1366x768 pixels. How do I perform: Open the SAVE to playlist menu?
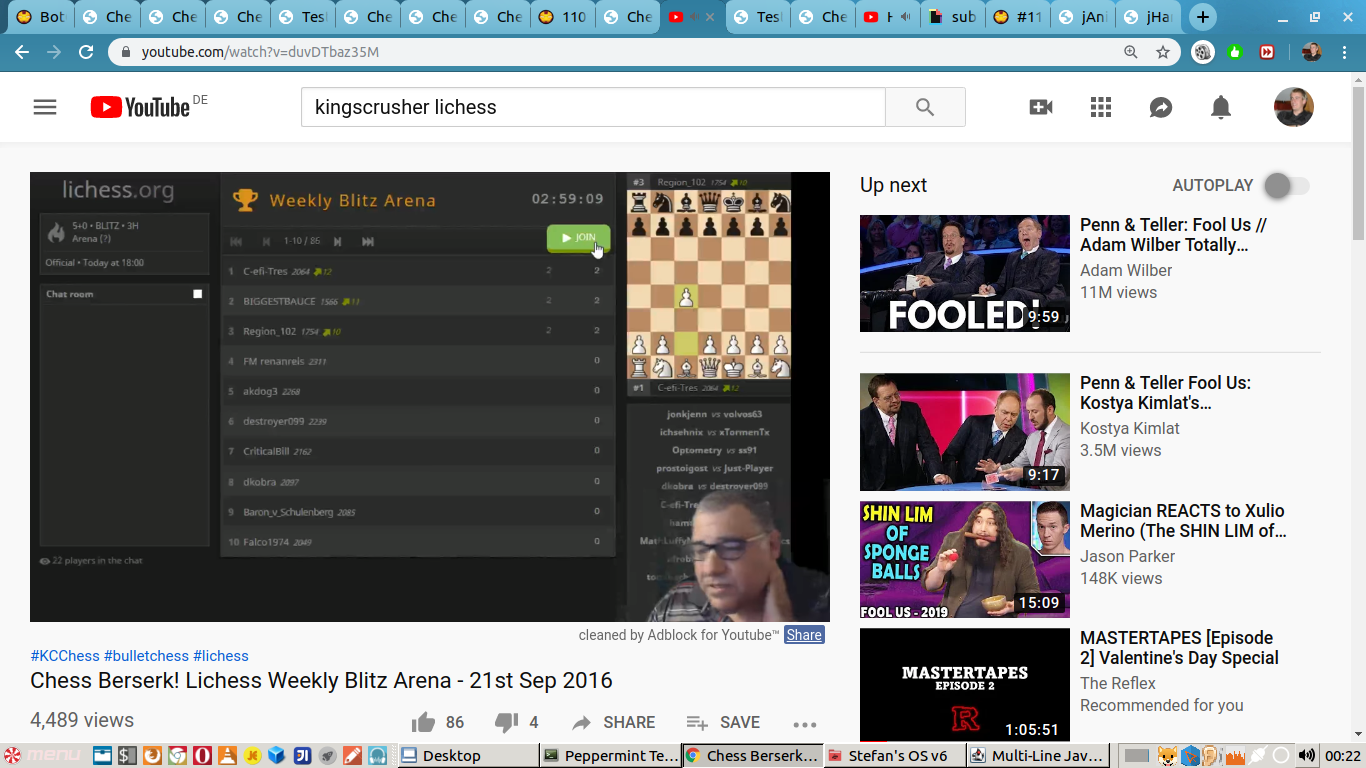[723, 722]
